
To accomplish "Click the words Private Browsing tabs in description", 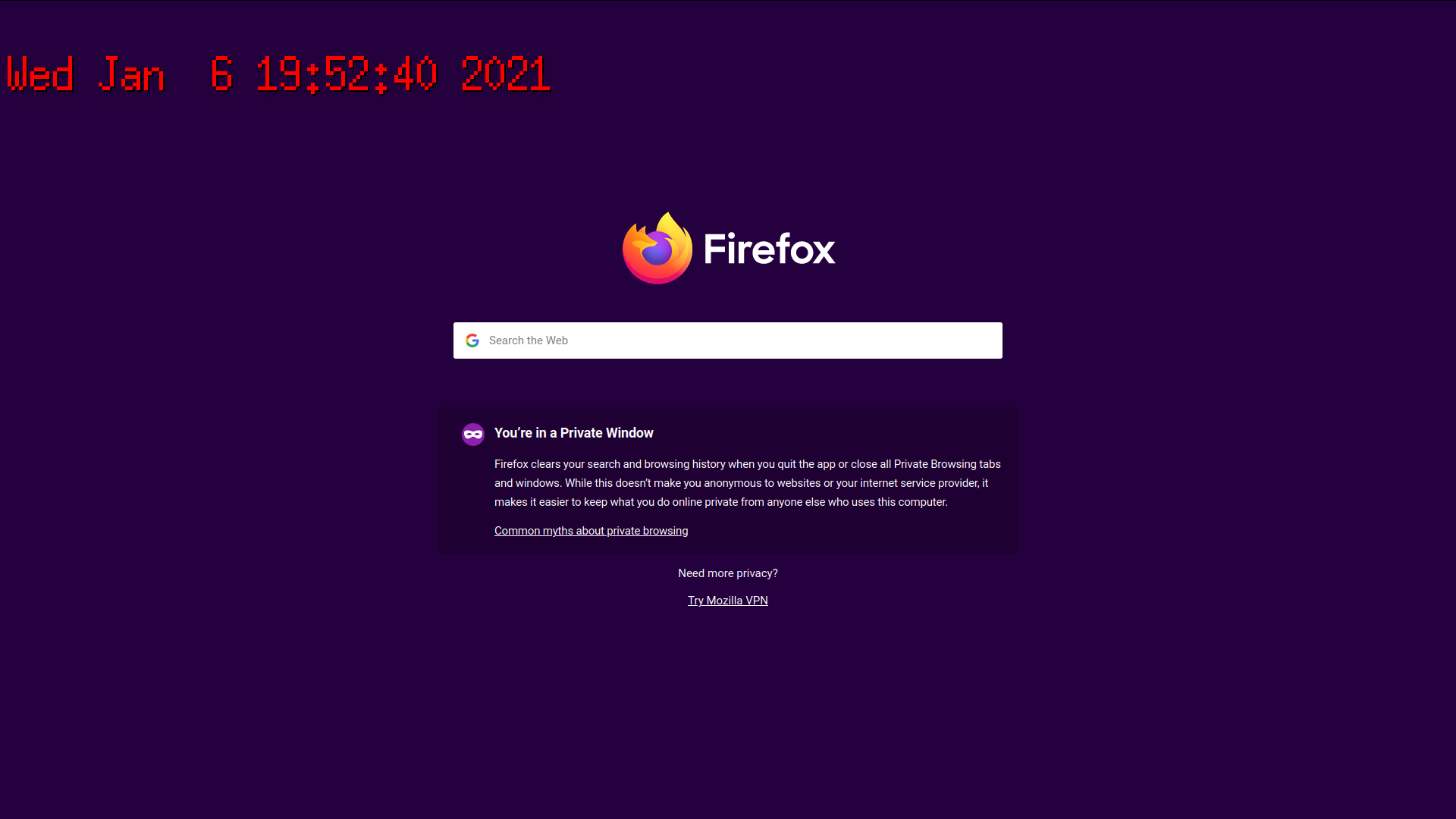I will [947, 464].
